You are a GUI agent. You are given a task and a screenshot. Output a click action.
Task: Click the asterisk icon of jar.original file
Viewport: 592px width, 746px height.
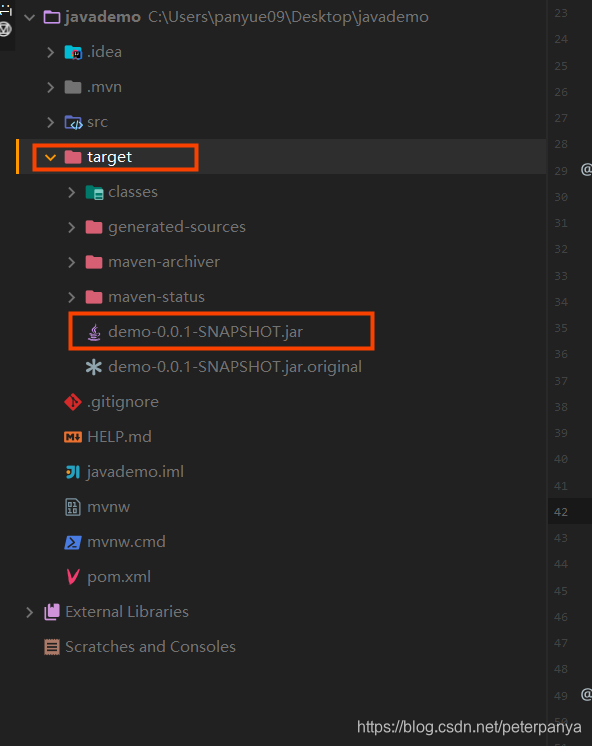[94, 367]
